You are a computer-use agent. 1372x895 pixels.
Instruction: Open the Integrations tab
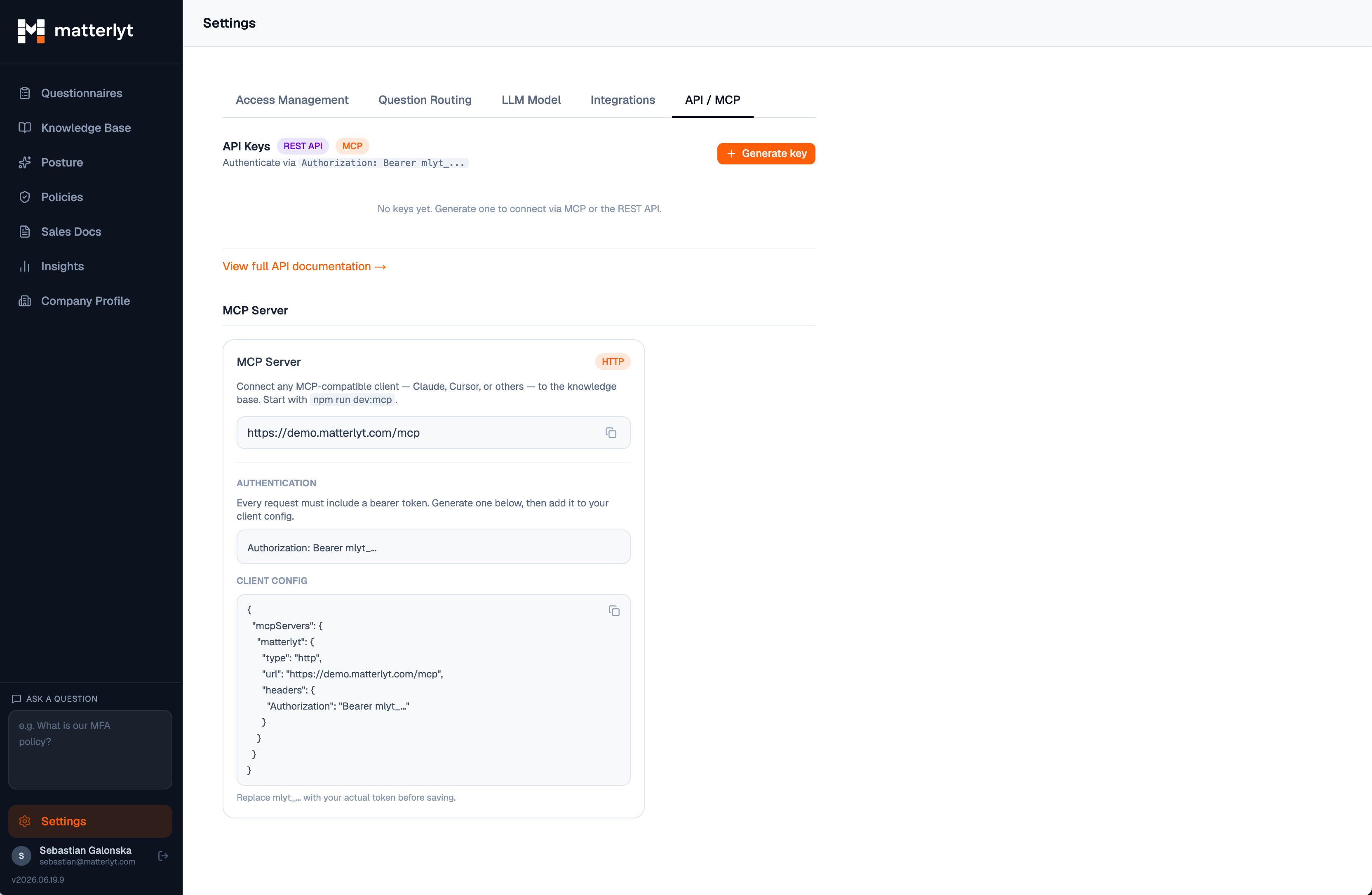623,100
